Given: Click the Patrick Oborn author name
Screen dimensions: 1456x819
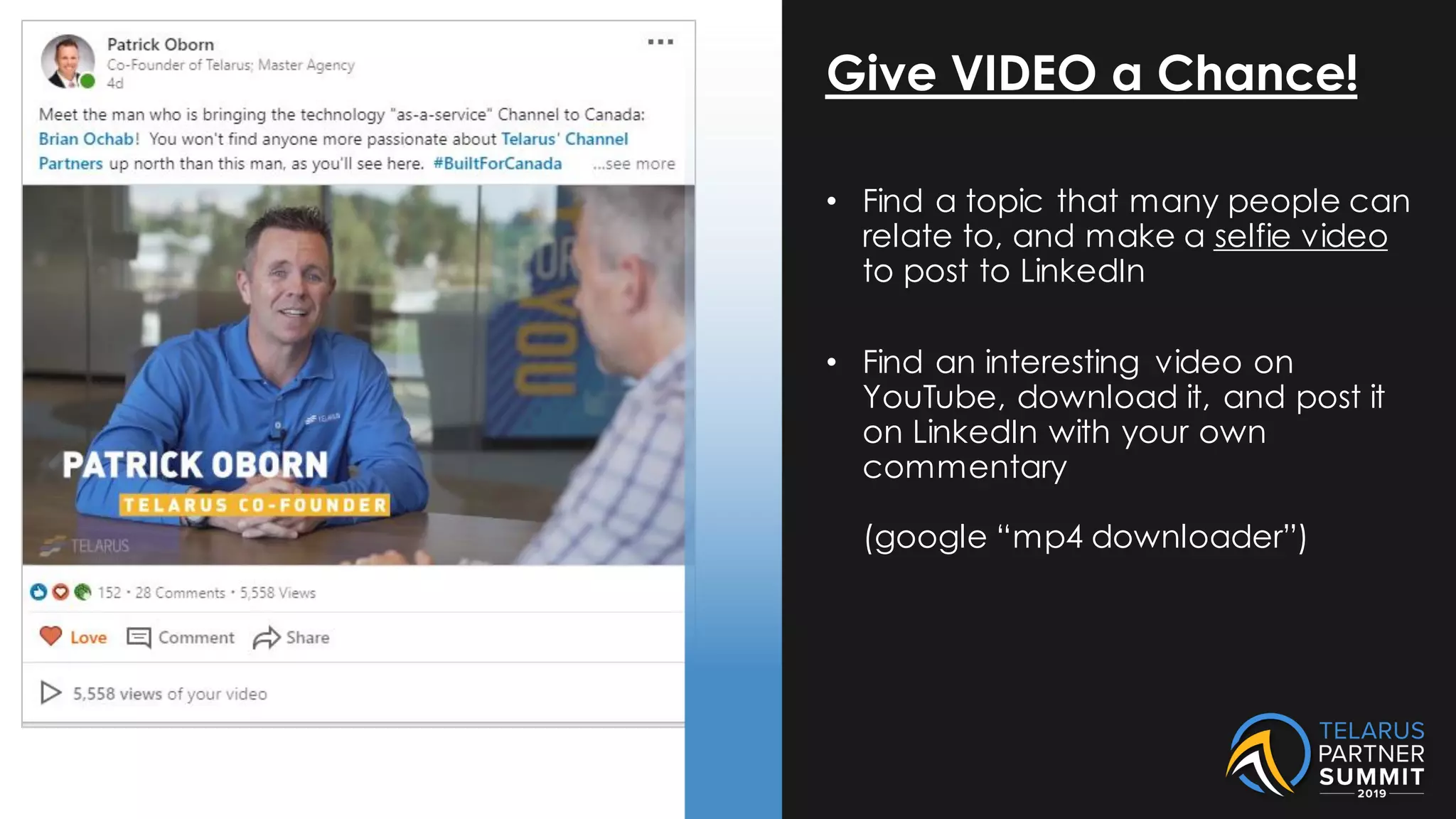Looking at the screenshot, I should tap(161, 44).
